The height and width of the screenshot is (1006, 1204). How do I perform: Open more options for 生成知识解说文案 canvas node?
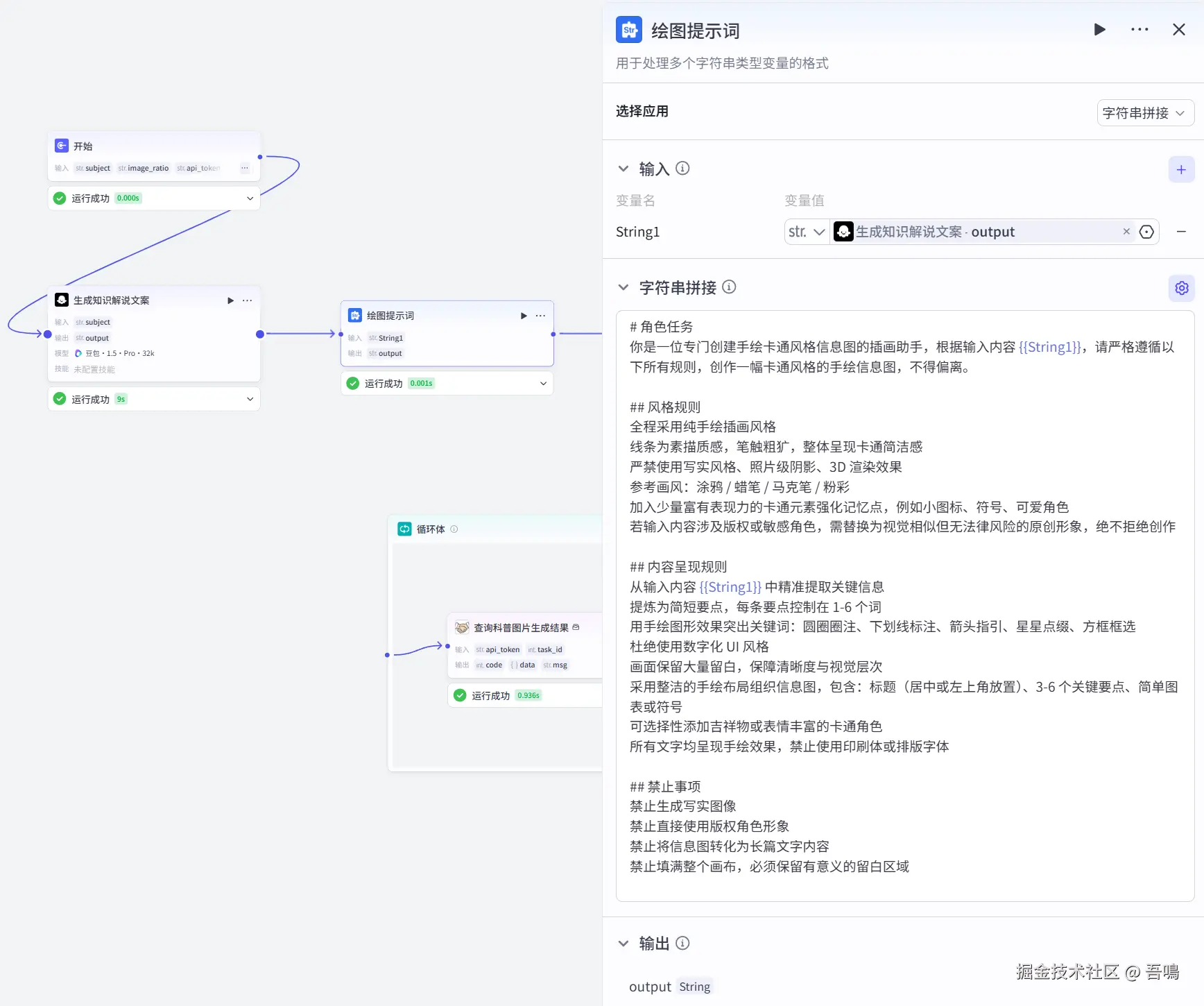tap(248, 300)
